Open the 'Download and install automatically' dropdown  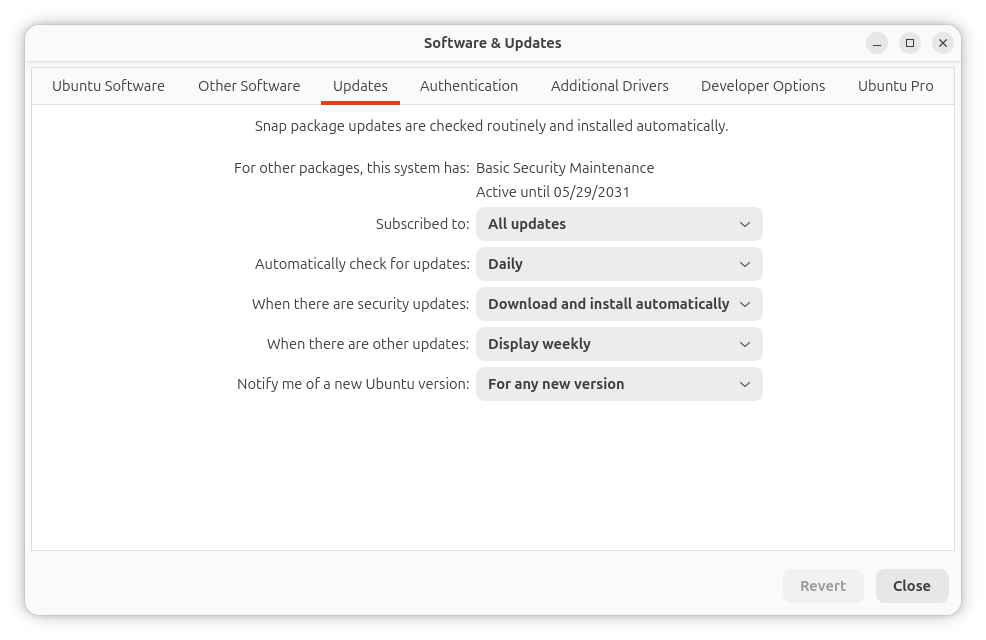pos(619,304)
